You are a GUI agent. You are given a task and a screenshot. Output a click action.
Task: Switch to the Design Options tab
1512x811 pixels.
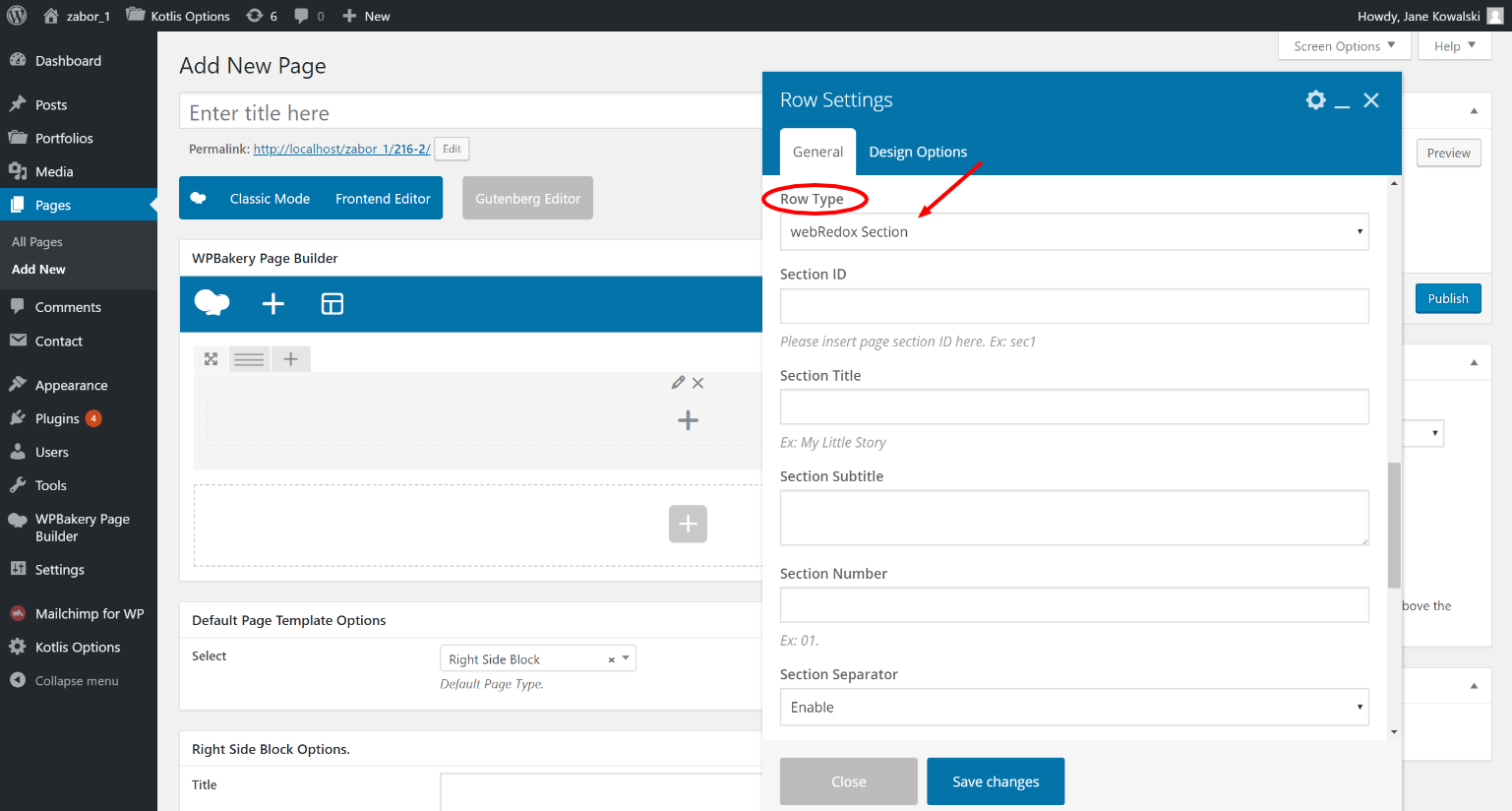(918, 152)
